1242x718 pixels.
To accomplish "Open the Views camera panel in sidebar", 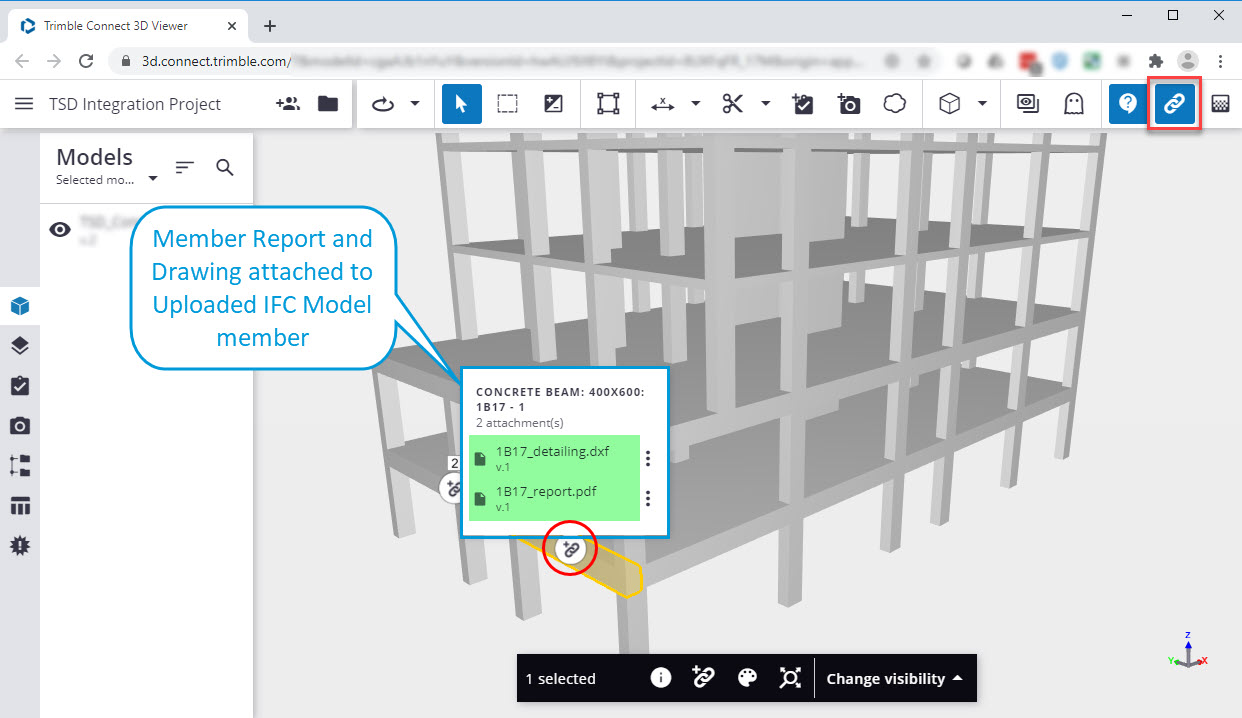I will click(x=20, y=425).
